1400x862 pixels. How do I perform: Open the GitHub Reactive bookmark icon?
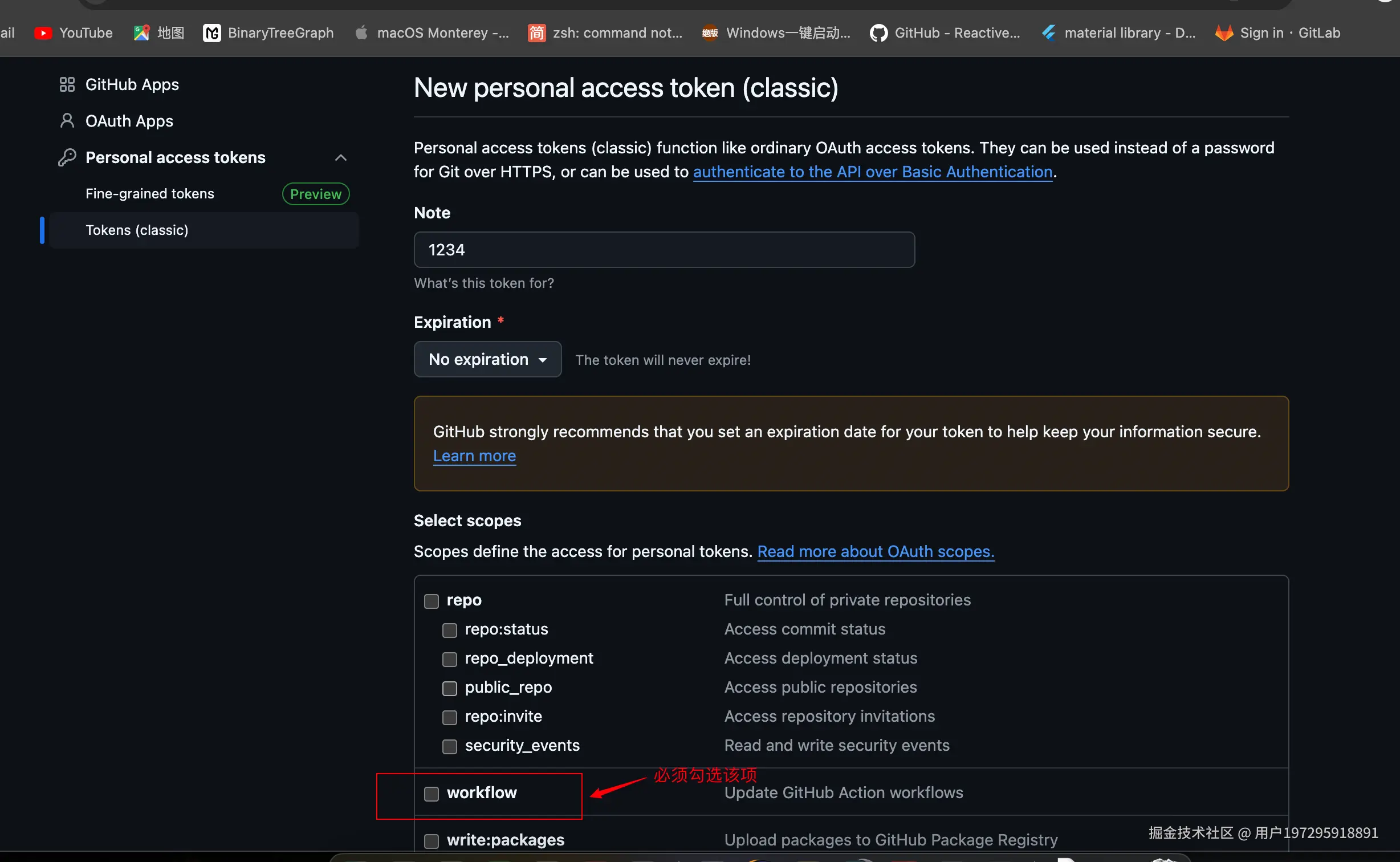coord(878,33)
